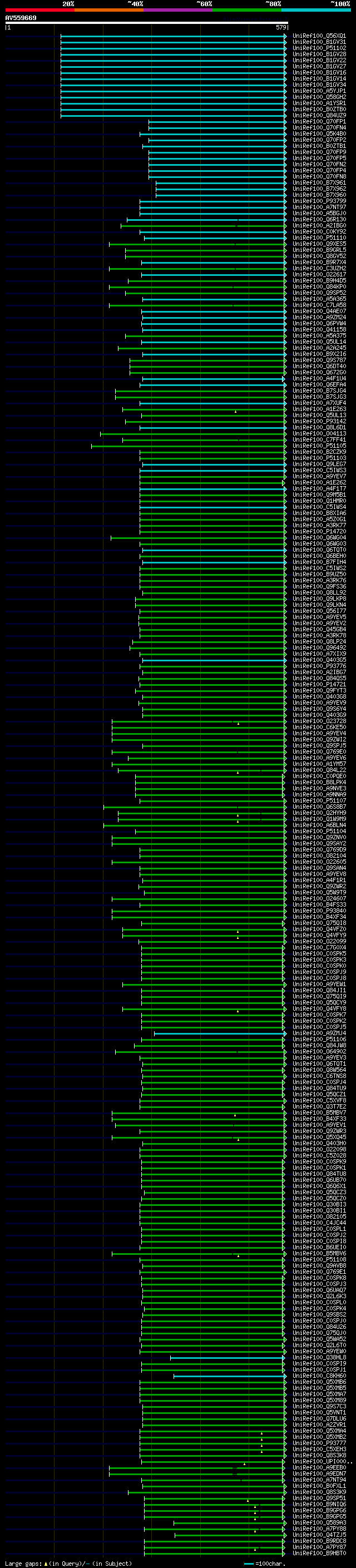Select the label UniRef100_B1GV16

pyautogui.click(x=319, y=72)
